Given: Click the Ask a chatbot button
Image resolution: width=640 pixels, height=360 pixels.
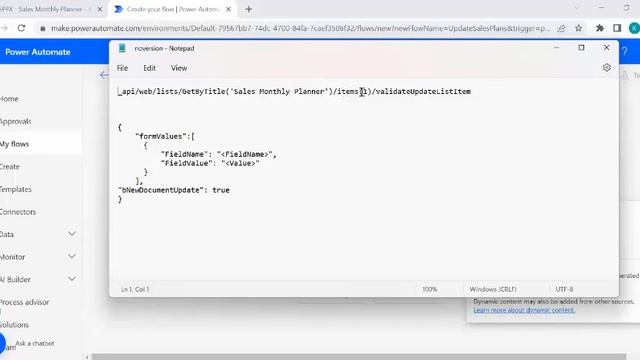Looking at the screenshot, I should point(35,343).
